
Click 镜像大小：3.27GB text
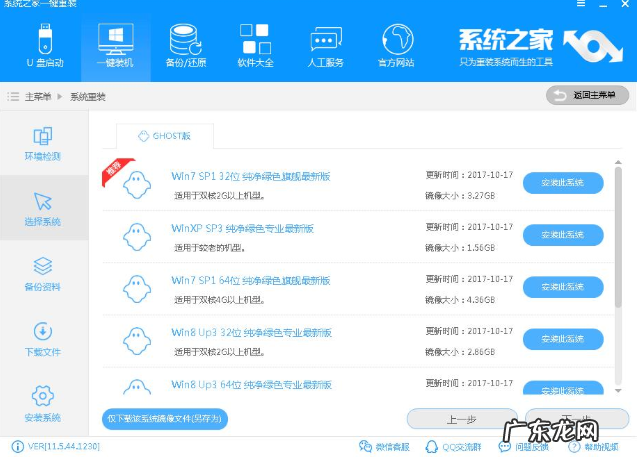pyautogui.click(x=460, y=196)
